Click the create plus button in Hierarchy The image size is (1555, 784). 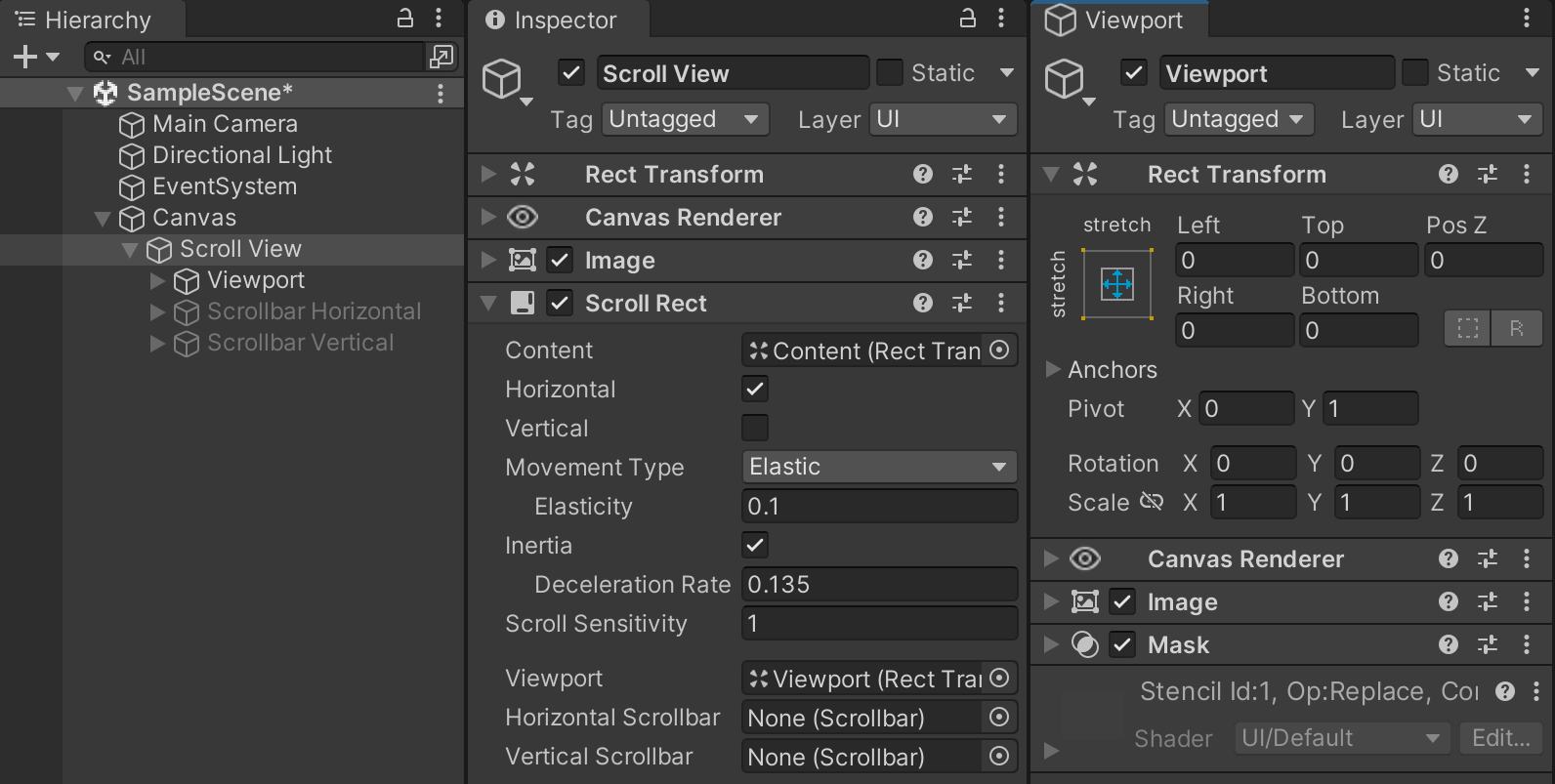coord(24,57)
